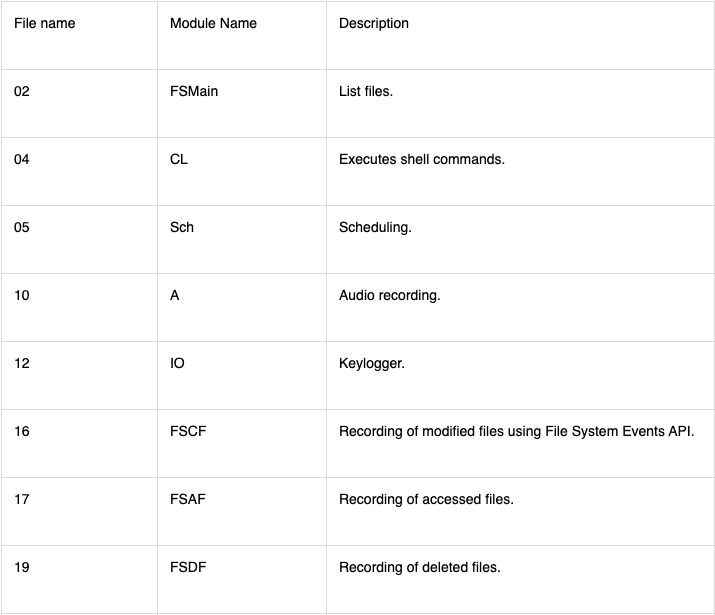Click the CL module name
Image resolution: width=715 pixels, height=615 pixels.
point(179,159)
